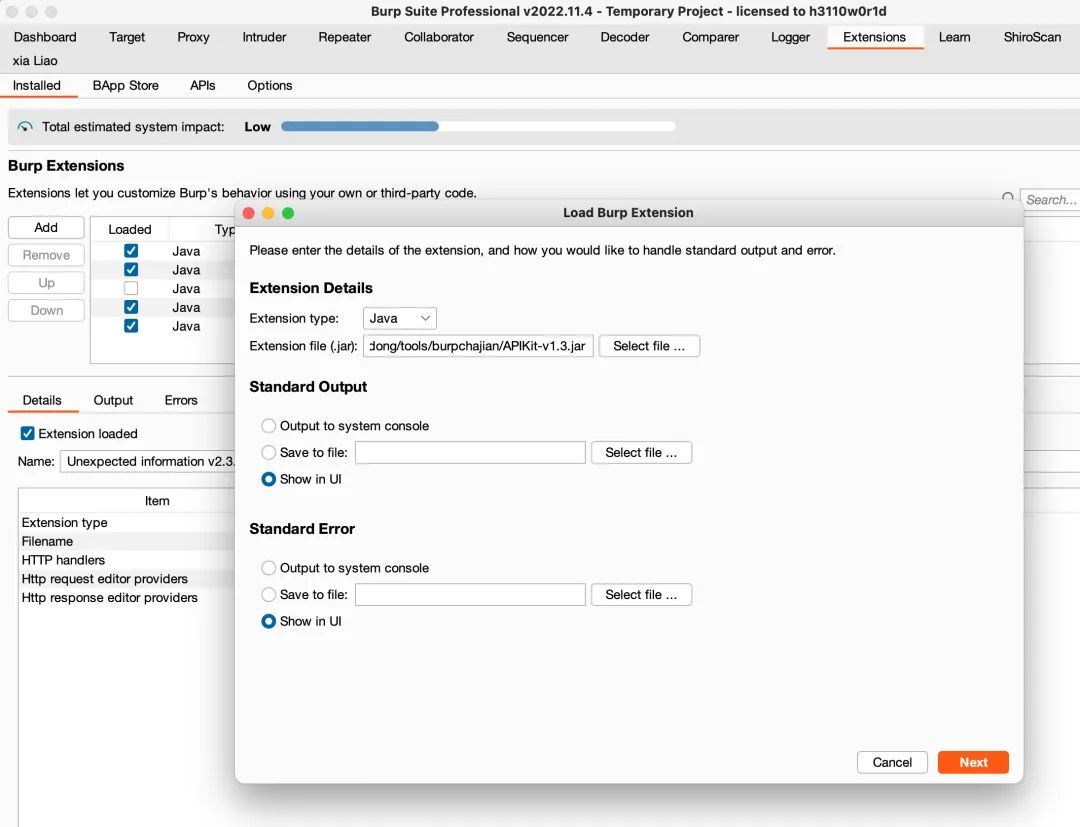
Task: Click the Remove extension button
Action: [46, 255]
